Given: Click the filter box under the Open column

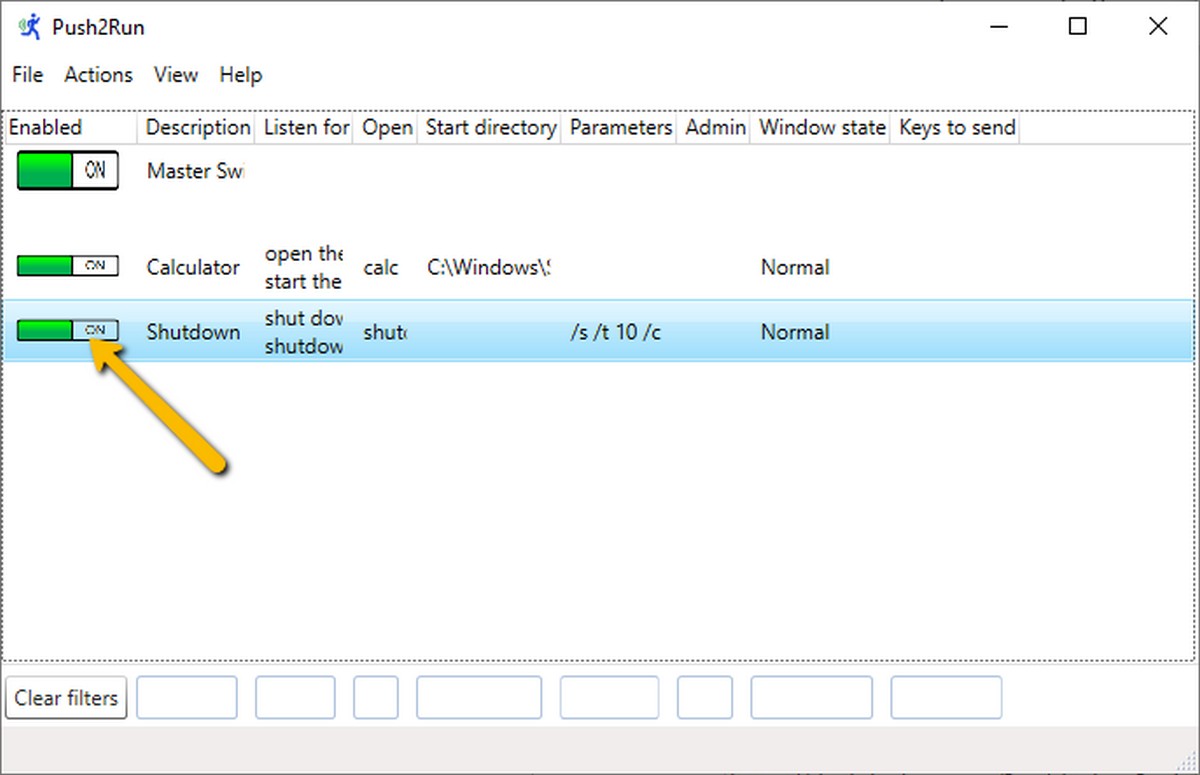Looking at the screenshot, I should (x=376, y=698).
